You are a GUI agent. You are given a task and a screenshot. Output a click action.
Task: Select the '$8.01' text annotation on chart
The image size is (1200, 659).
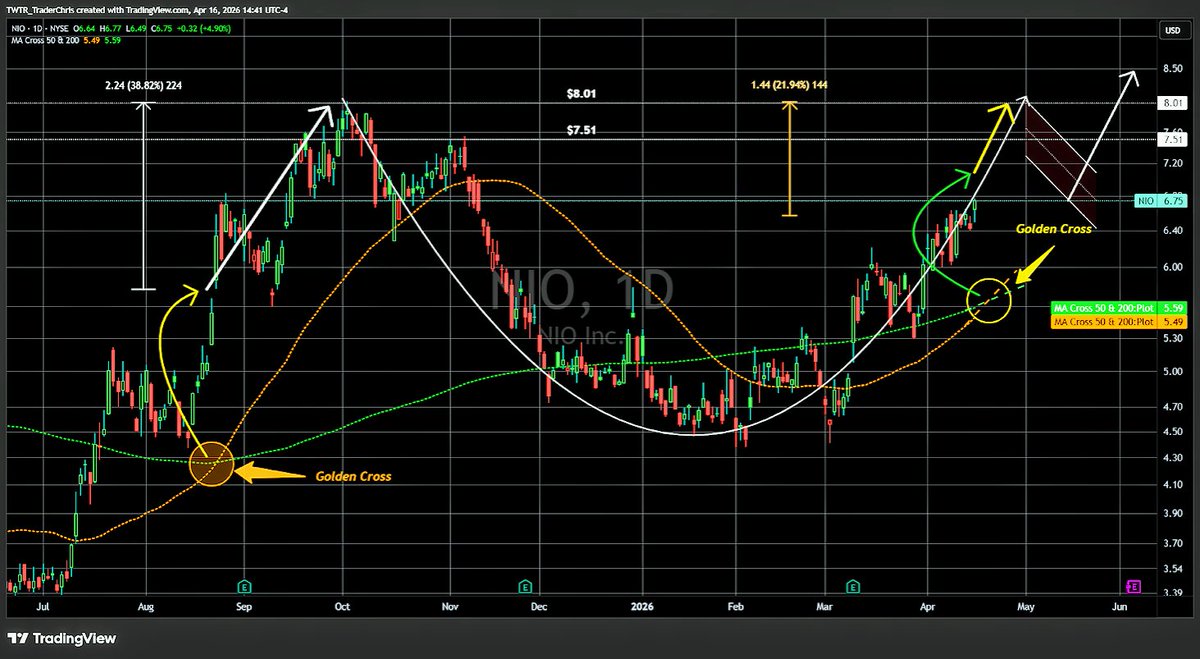(582, 93)
